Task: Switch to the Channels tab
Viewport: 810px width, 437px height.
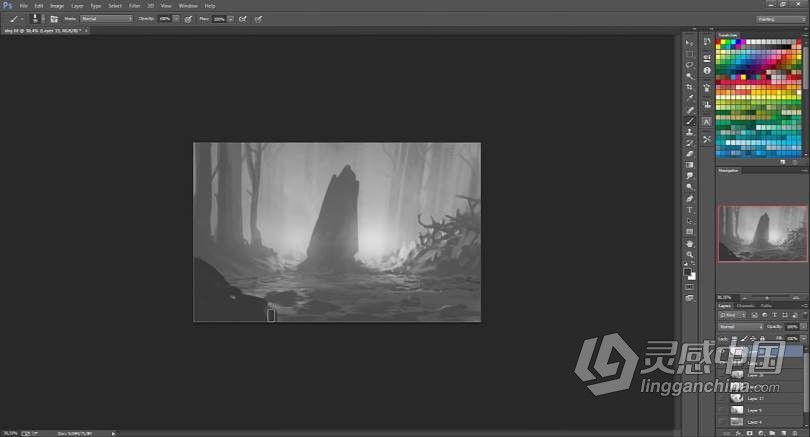Action: pos(745,306)
